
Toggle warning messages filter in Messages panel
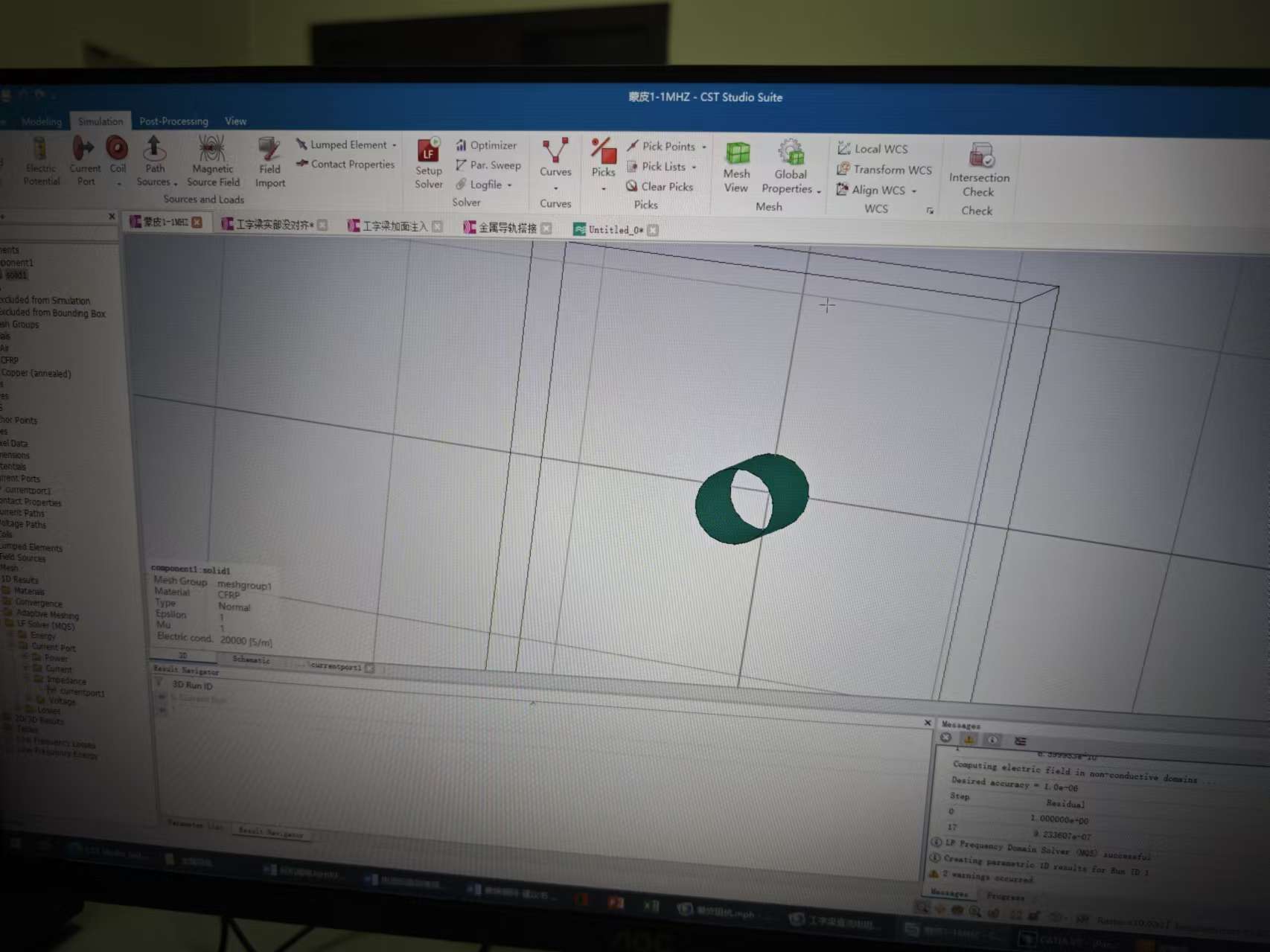(x=969, y=739)
